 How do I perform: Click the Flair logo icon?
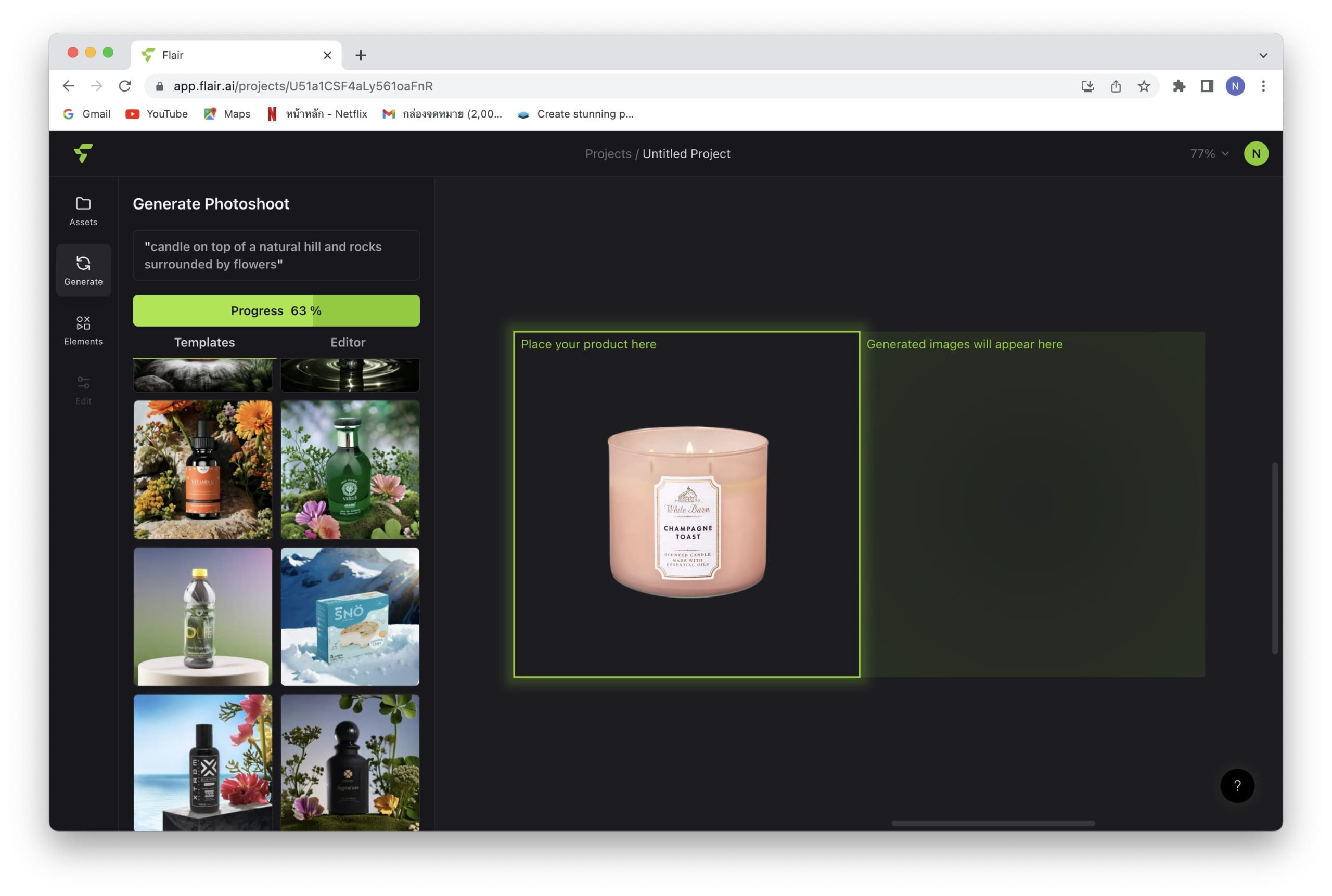(x=83, y=153)
